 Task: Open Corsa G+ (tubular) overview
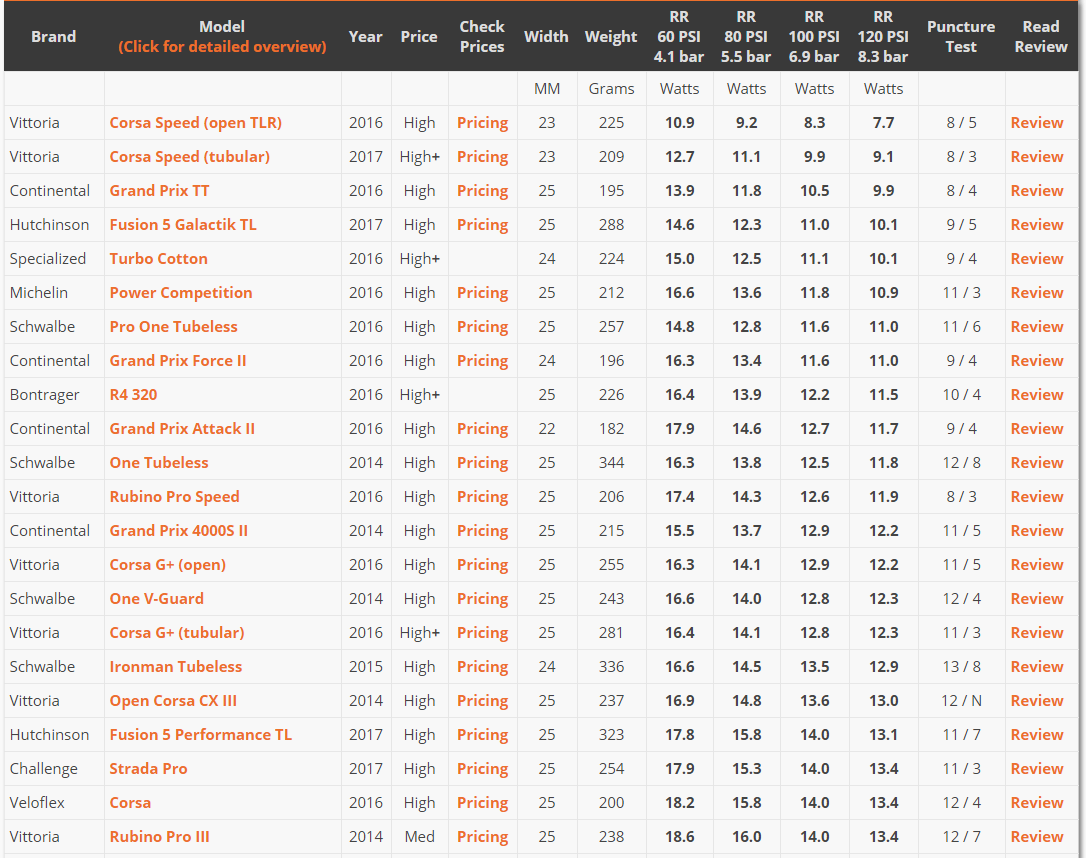pos(177,633)
